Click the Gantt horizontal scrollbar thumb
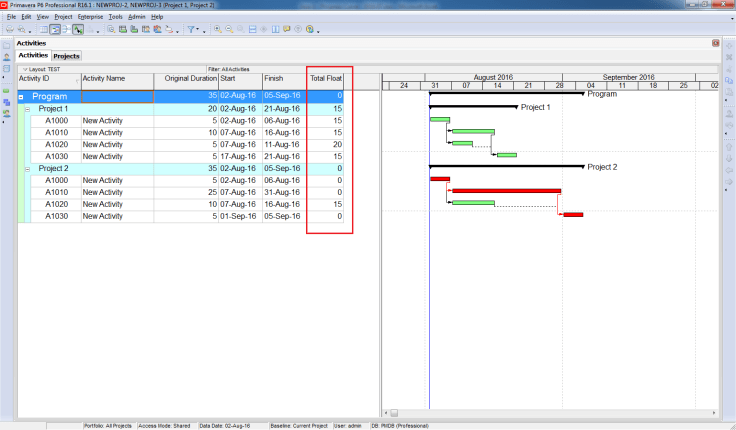Viewport: 736px width, 430px height. click(394, 413)
